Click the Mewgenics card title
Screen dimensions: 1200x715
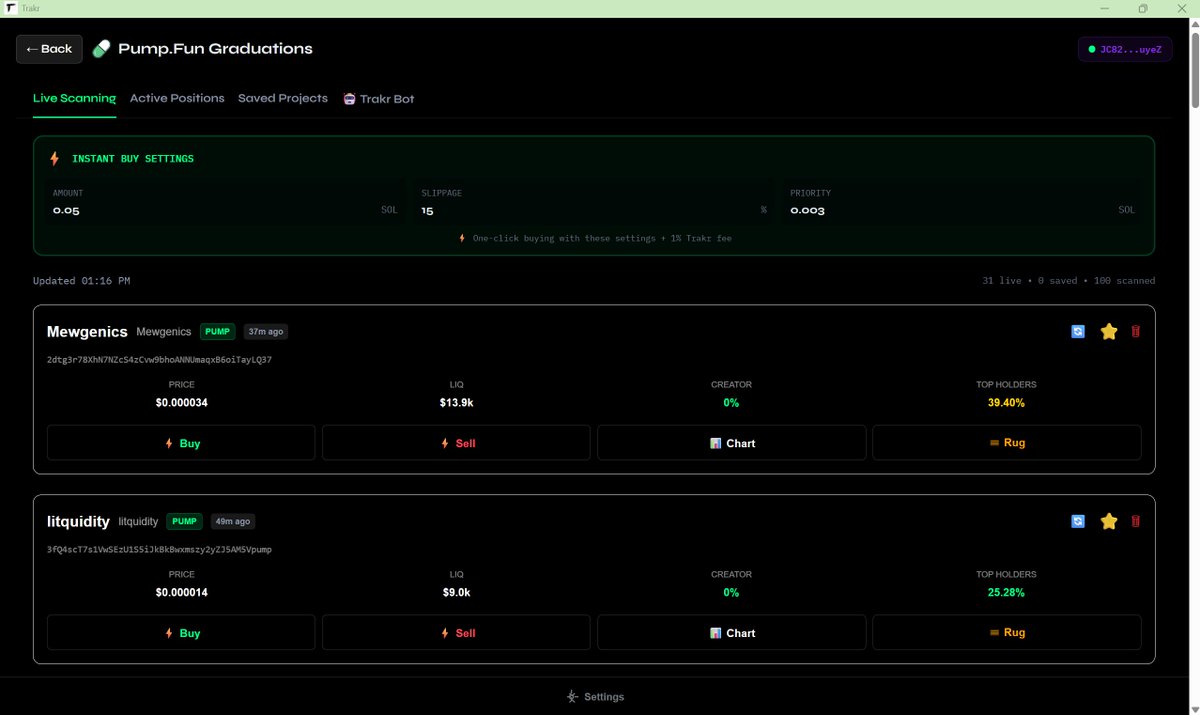pos(87,331)
